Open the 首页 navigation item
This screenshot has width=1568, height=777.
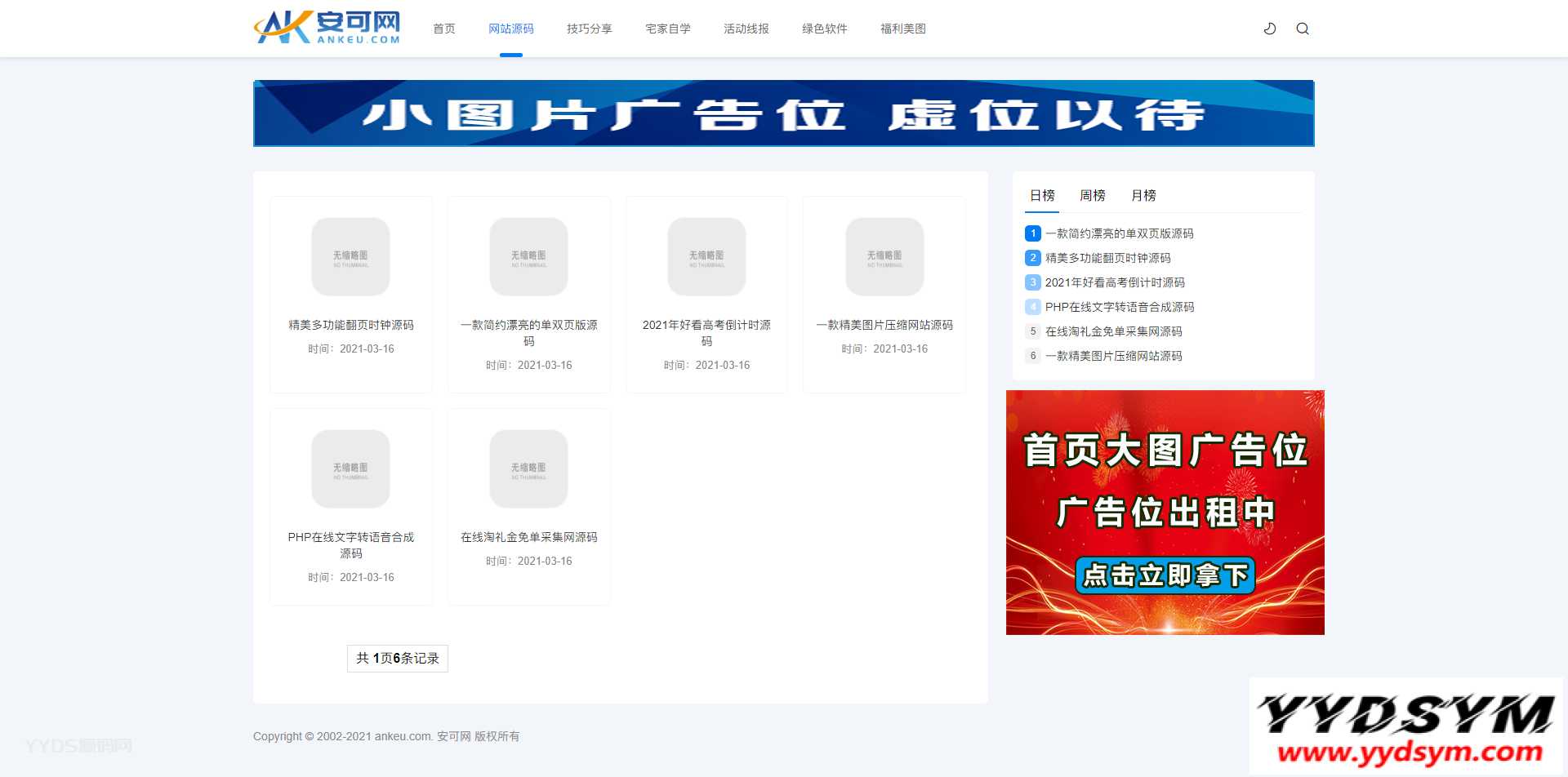point(444,29)
